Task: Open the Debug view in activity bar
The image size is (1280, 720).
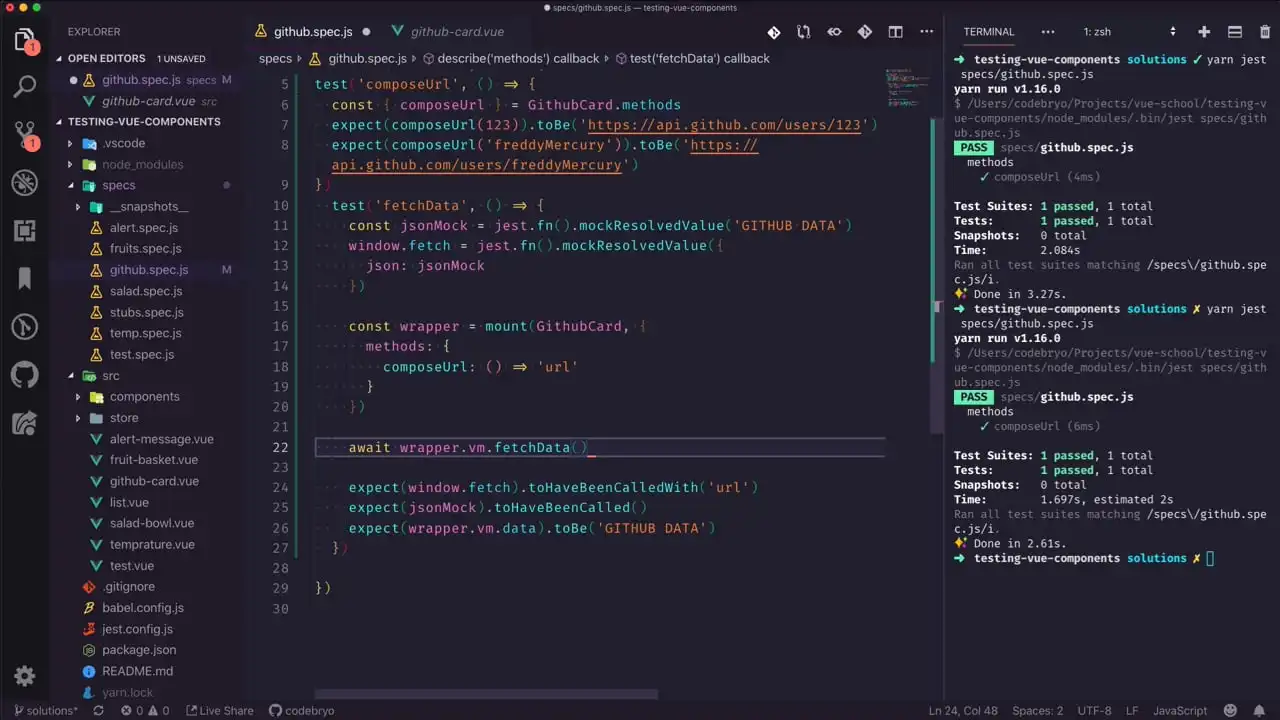Action: pyautogui.click(x=25, y=183)
